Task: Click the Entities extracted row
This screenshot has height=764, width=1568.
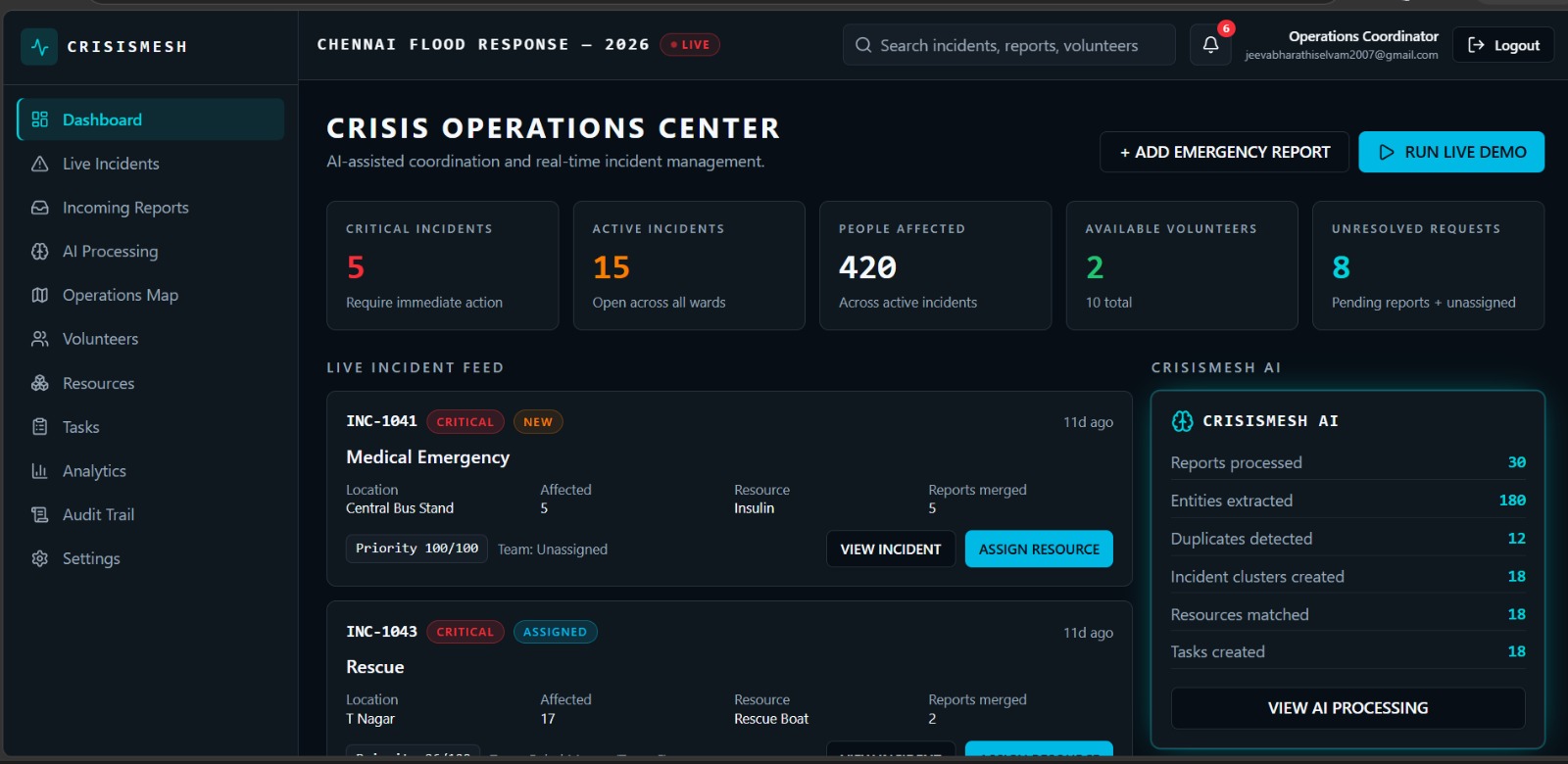Action: tap(1348, 501)
